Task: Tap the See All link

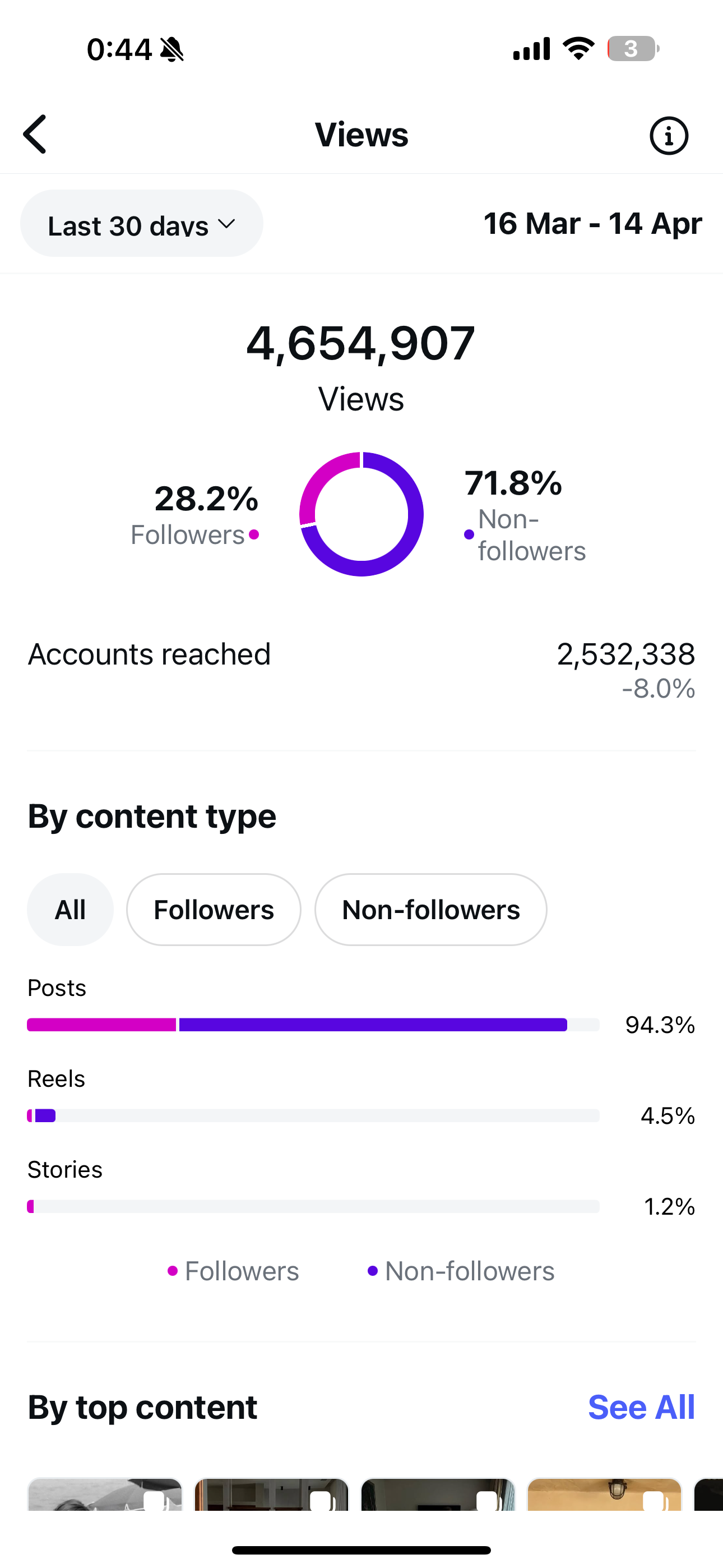Action: pos(641,1407)
